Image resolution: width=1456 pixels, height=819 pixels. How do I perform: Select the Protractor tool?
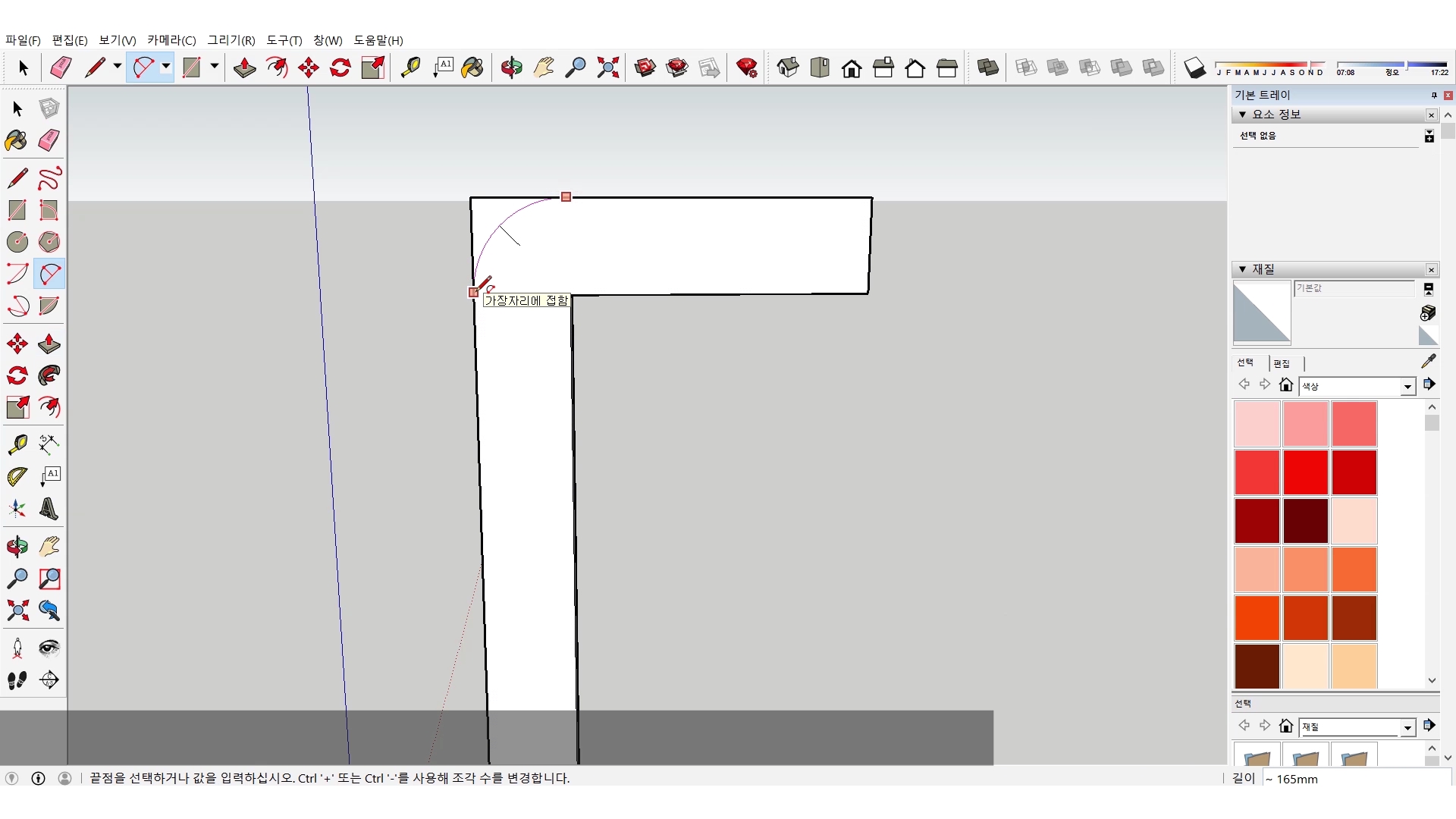[17, 476]
